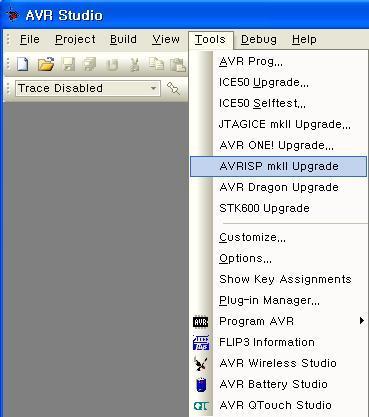Click the pin icon beside Trace Disabled
The height and width of the screenshot is (417, 369).
click(x=173, y=88)
